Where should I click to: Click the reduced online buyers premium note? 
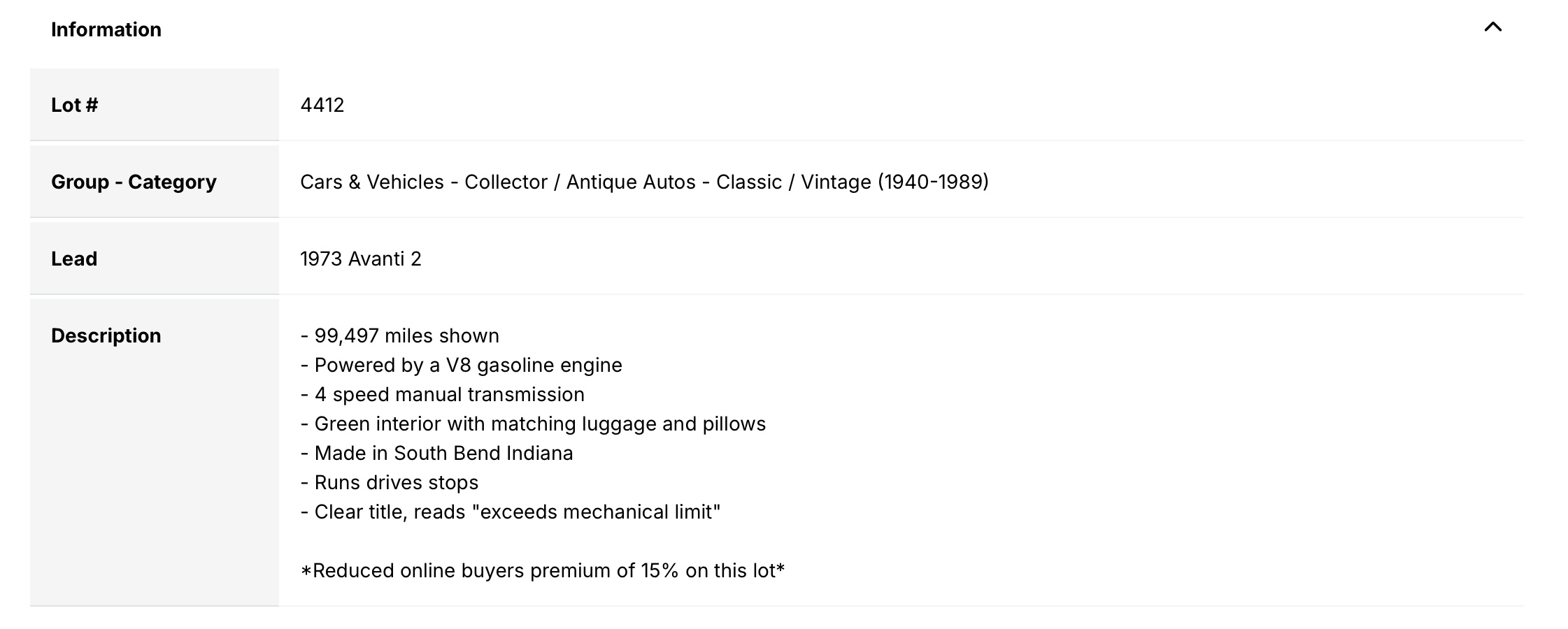pyautogui.click(x=542, y=570)
